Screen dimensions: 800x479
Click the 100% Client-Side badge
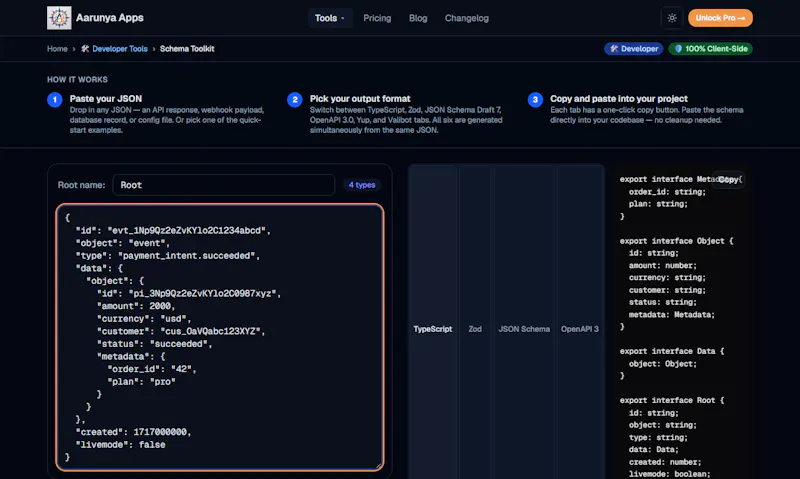tap(710, 48)
